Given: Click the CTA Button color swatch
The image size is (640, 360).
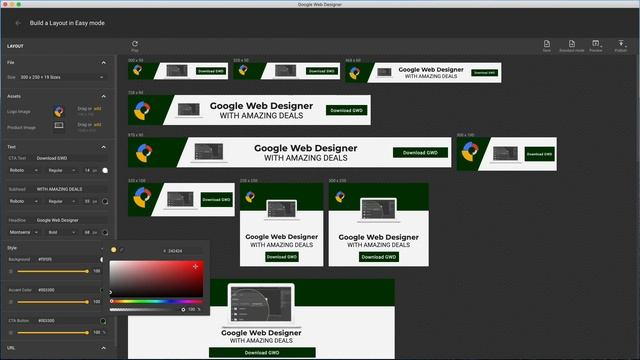Looking at the screenshot, I should coord(103,321).
